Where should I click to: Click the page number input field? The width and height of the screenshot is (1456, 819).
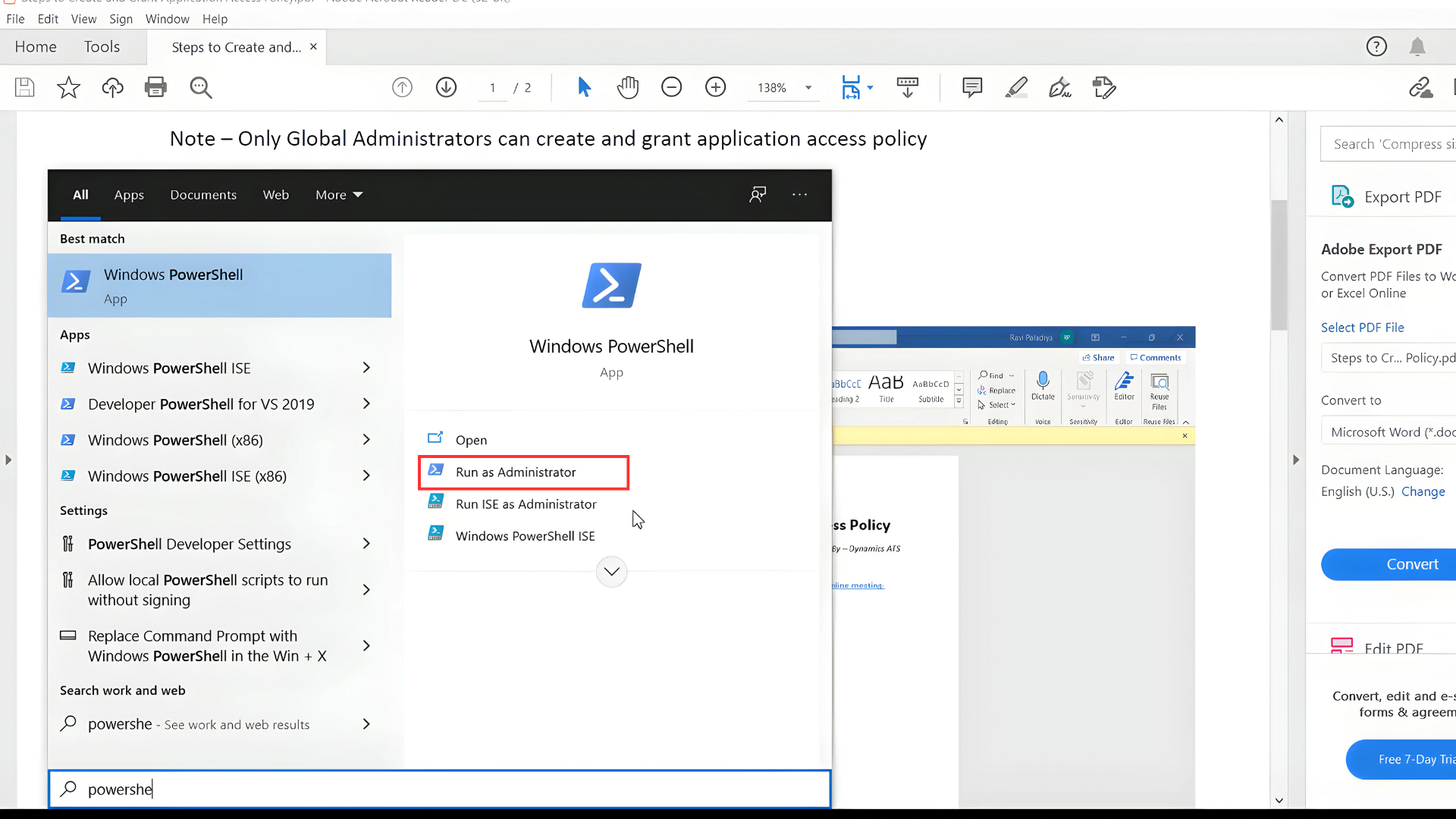coord(493,87)
